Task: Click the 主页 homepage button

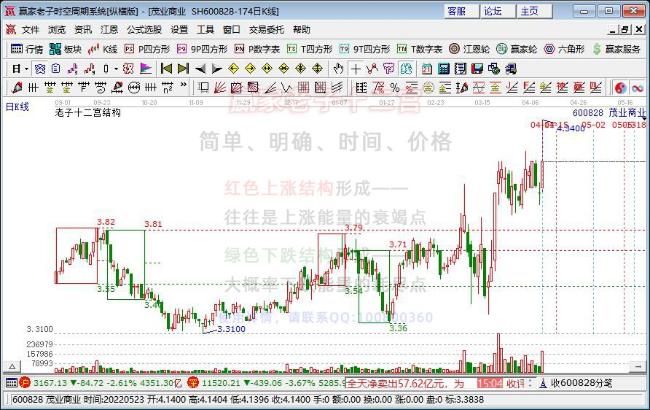Action: [534, 11]
